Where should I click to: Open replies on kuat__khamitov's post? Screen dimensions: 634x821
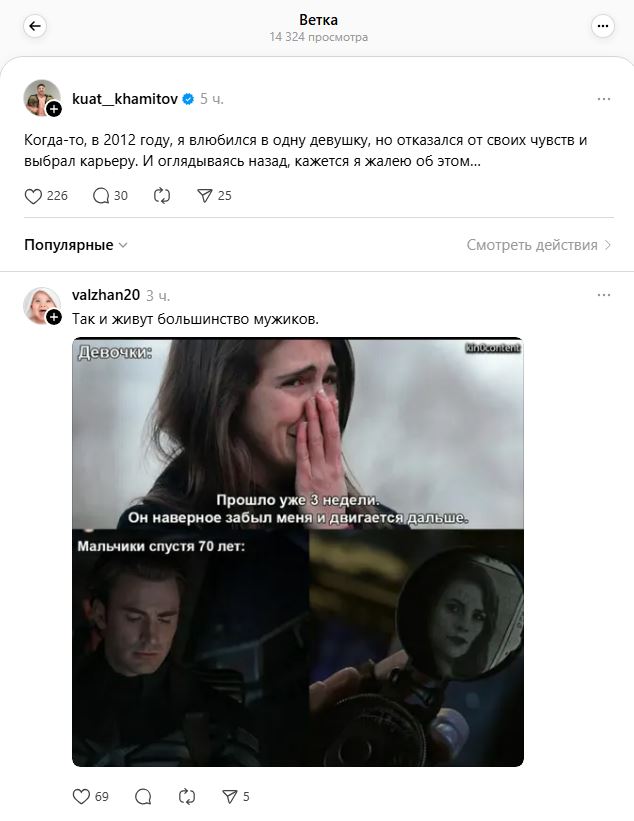coord(101,196)
